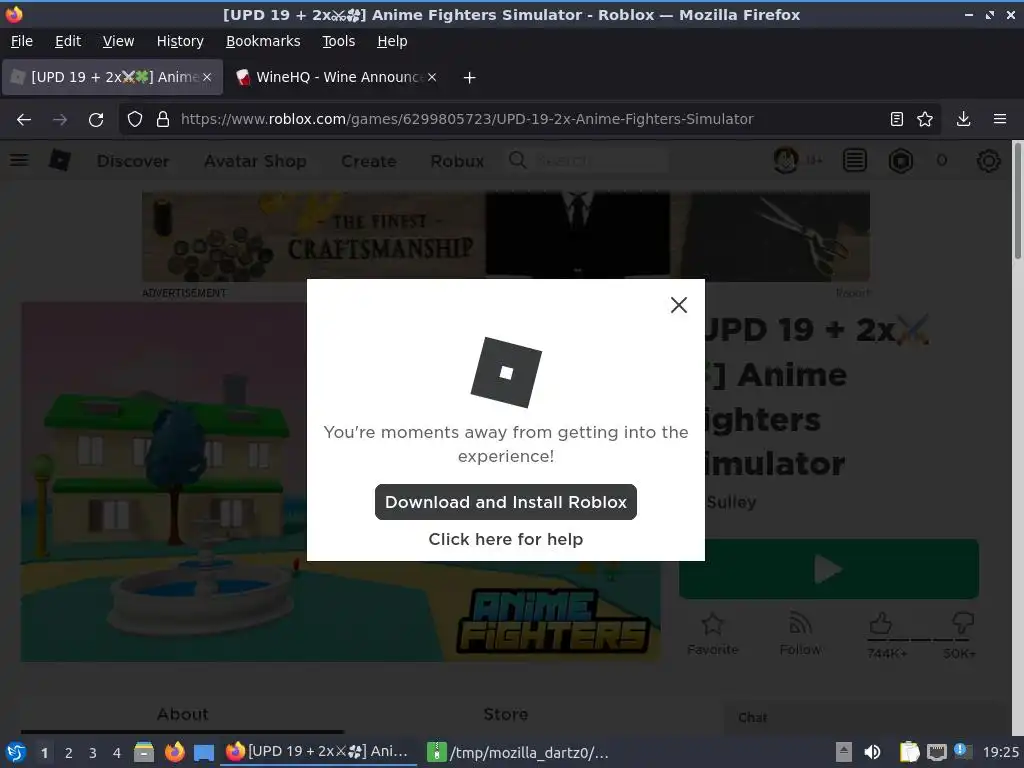Viewport: 1024px width, 768px height.
Task: Open the Click here for help link
Action: pos(505,539)
